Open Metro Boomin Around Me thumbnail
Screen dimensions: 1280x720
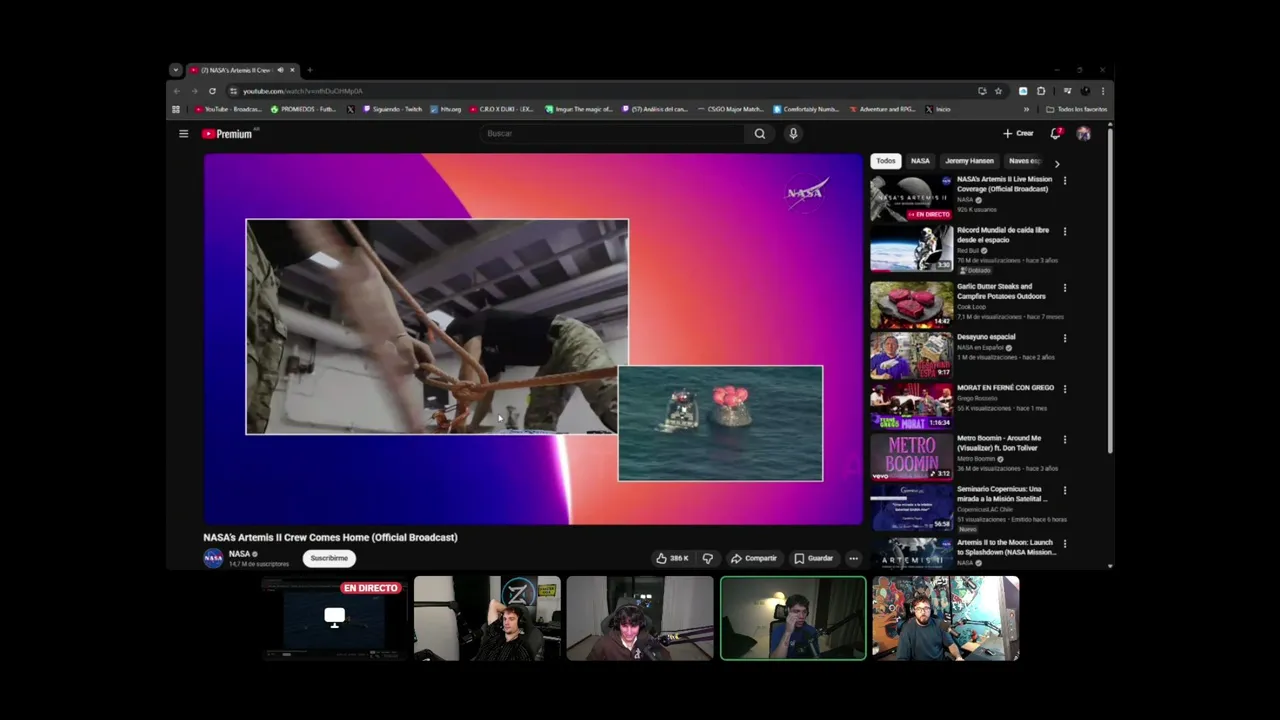(x=911, y=457)
